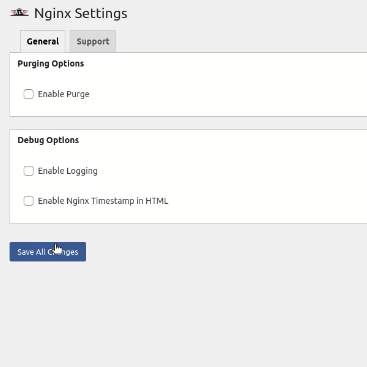Click the 'Enable Nginx Timestamp in HTML' label
367x367 pixels.
tap(103, 201)
